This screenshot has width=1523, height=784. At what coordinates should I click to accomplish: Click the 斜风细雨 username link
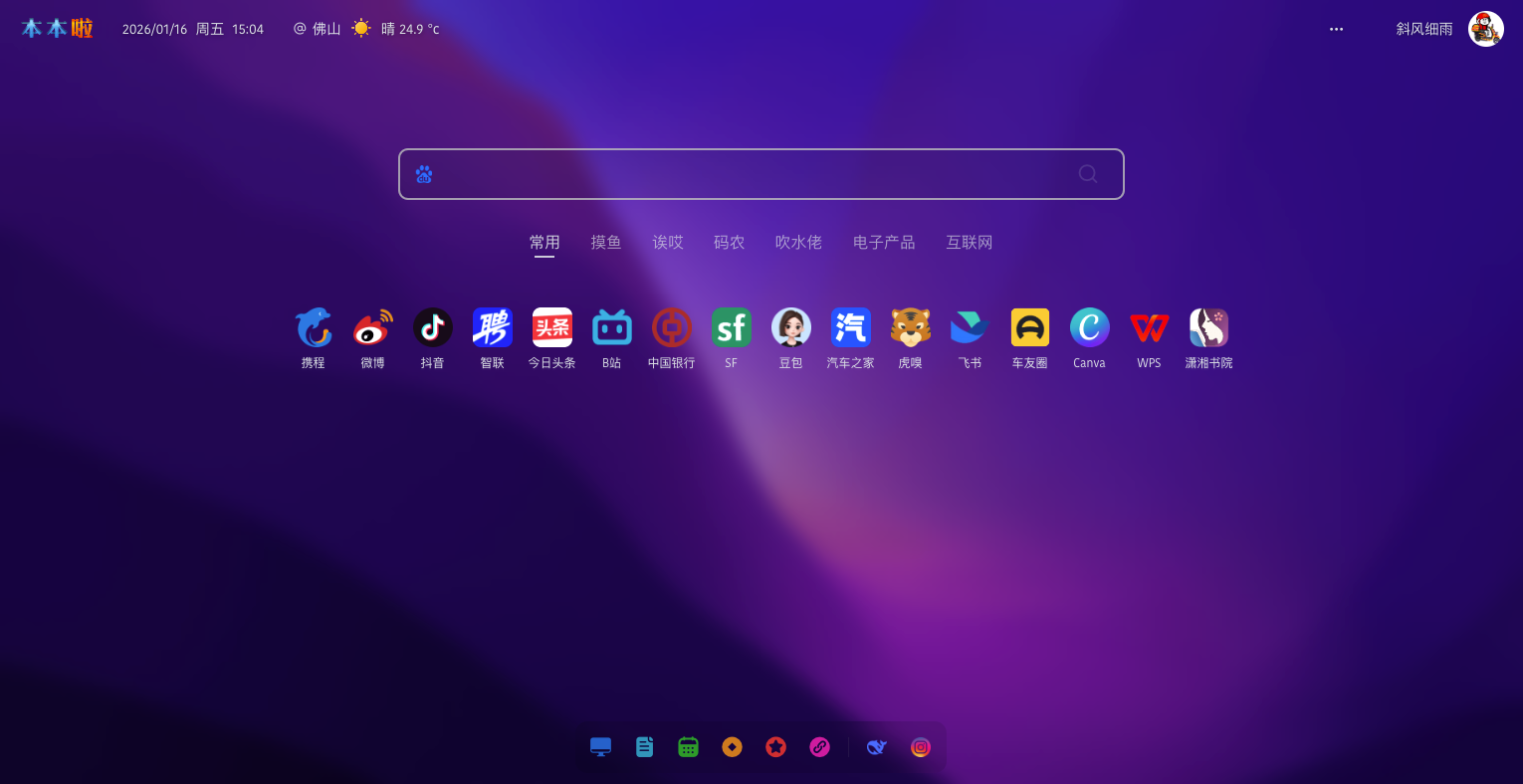(1423, 30)
